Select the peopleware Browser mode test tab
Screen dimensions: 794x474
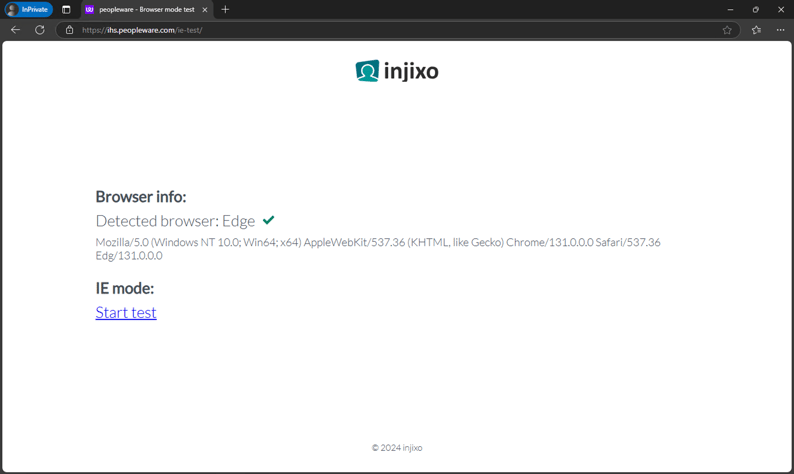[x=145, y=9]
